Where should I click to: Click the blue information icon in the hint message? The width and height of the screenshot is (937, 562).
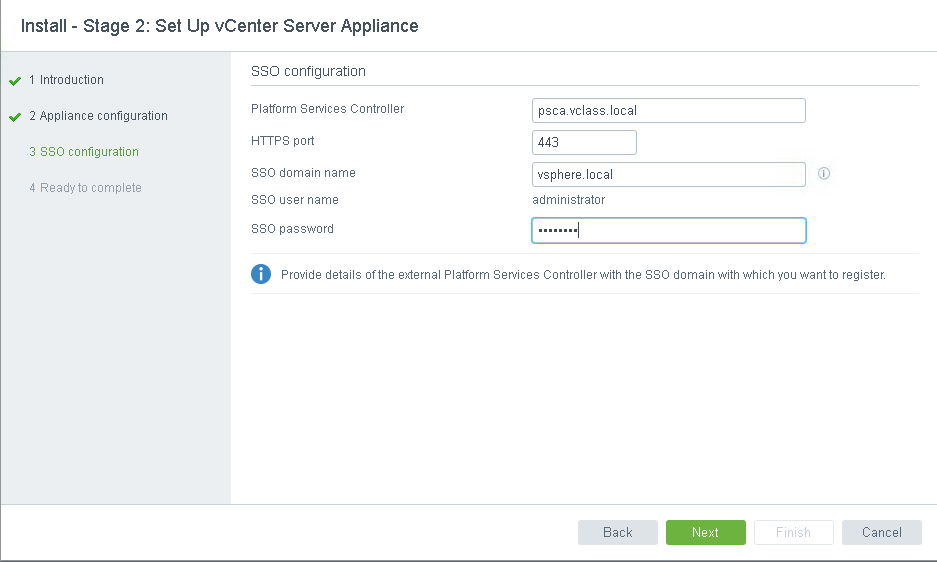[261, 274]
